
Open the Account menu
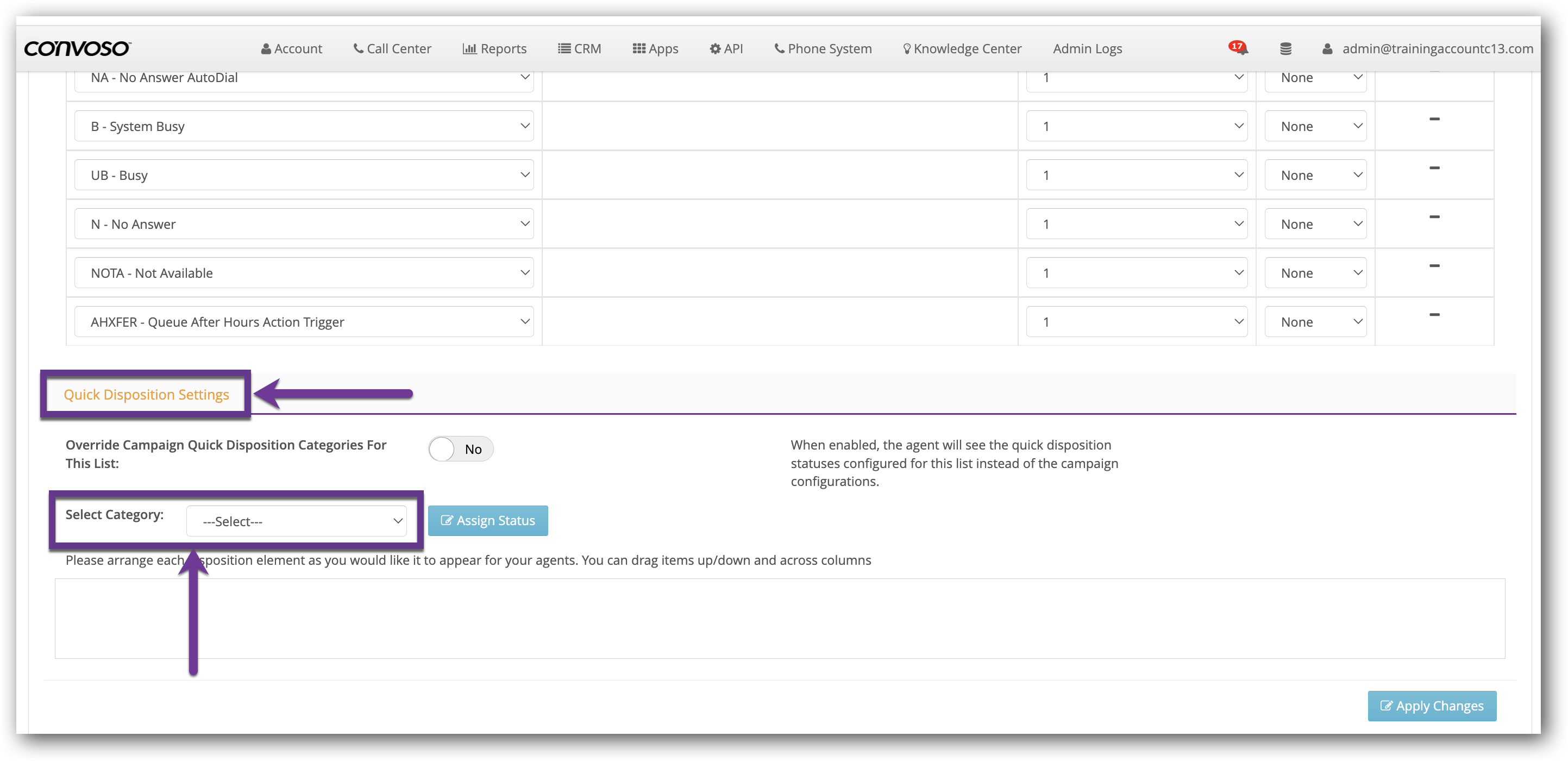[292, 49]
